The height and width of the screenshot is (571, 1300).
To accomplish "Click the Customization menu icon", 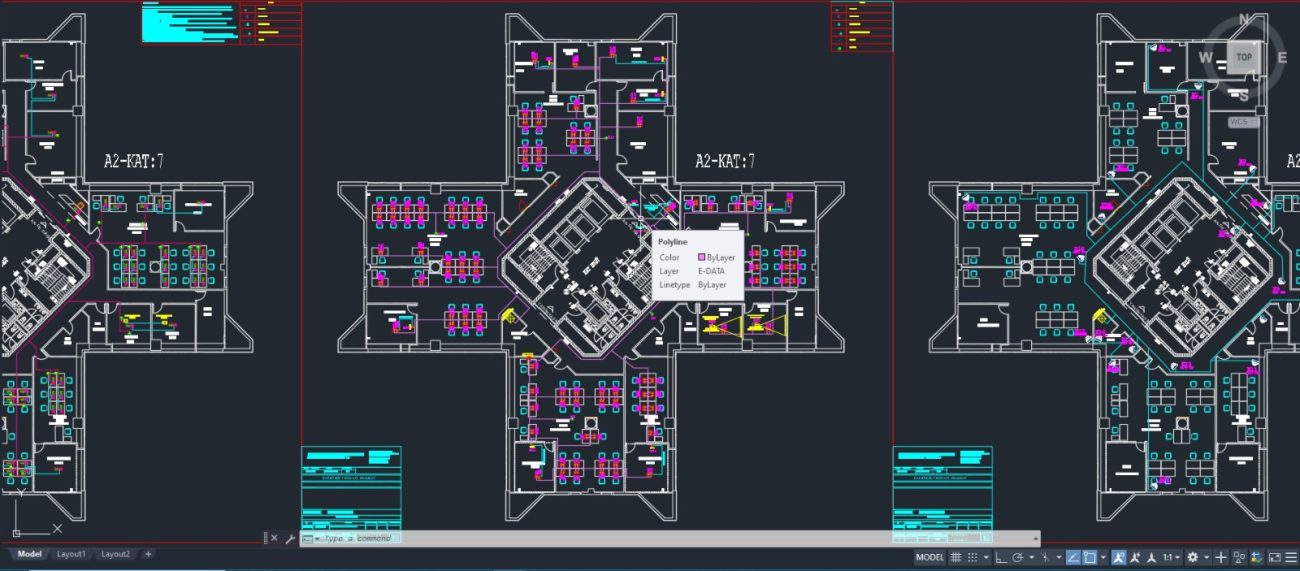I will pos(1291,557).
